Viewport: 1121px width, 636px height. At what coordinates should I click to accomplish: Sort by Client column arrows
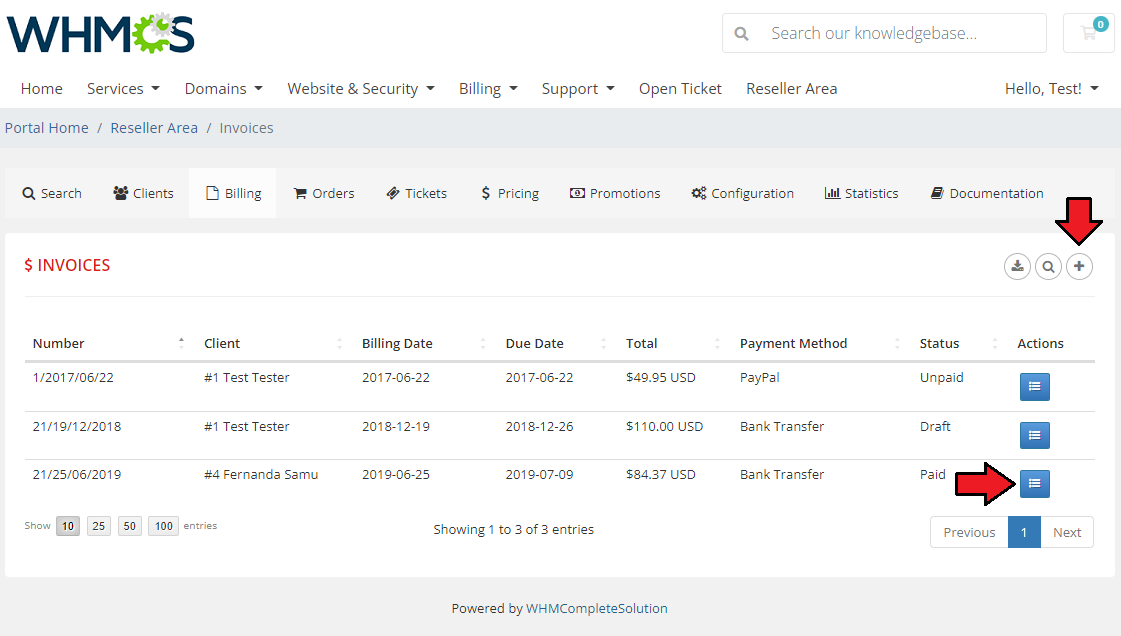[x=340, y=343]
